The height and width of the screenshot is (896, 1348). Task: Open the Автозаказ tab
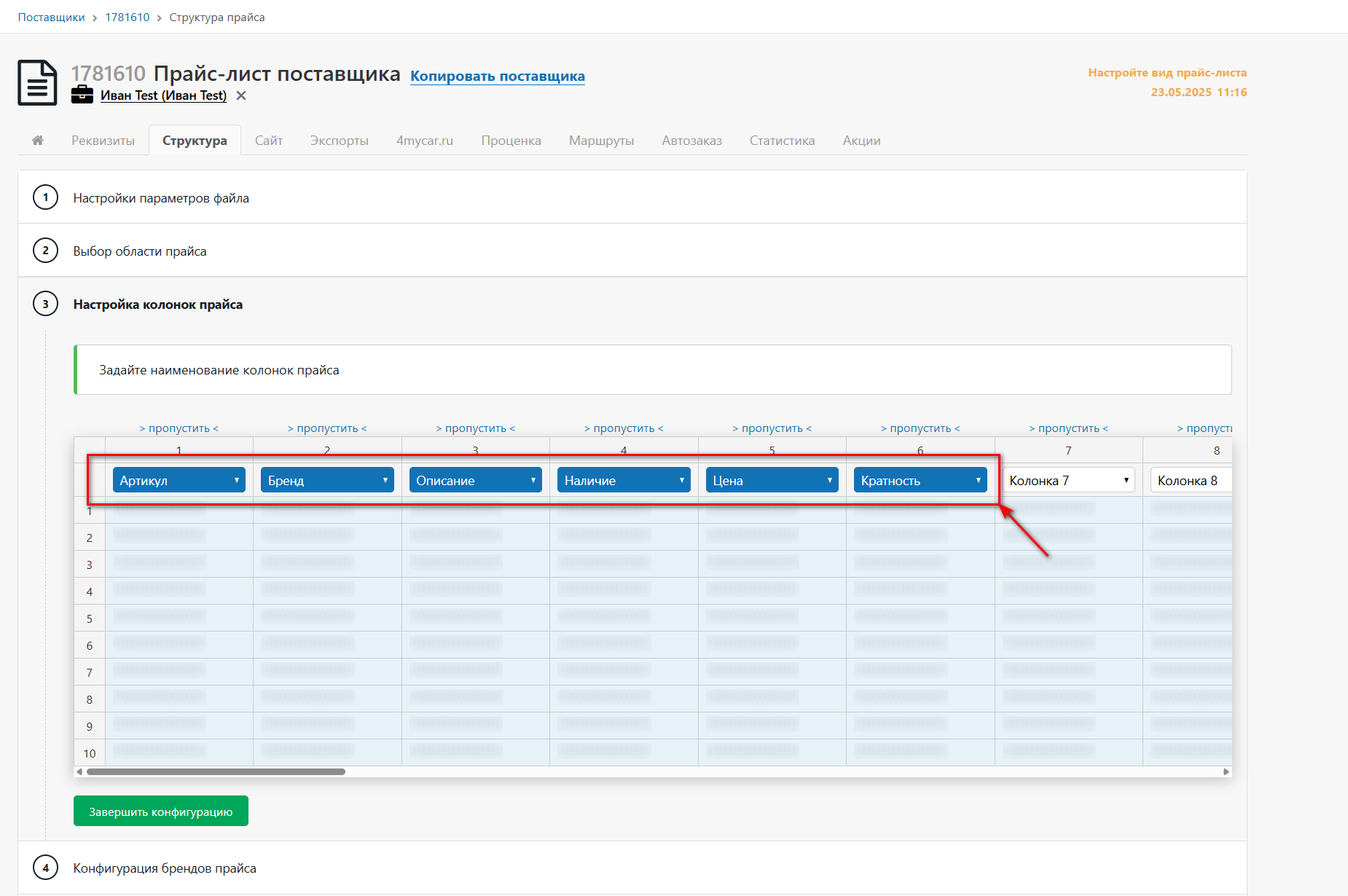click(x=691, y=141)
